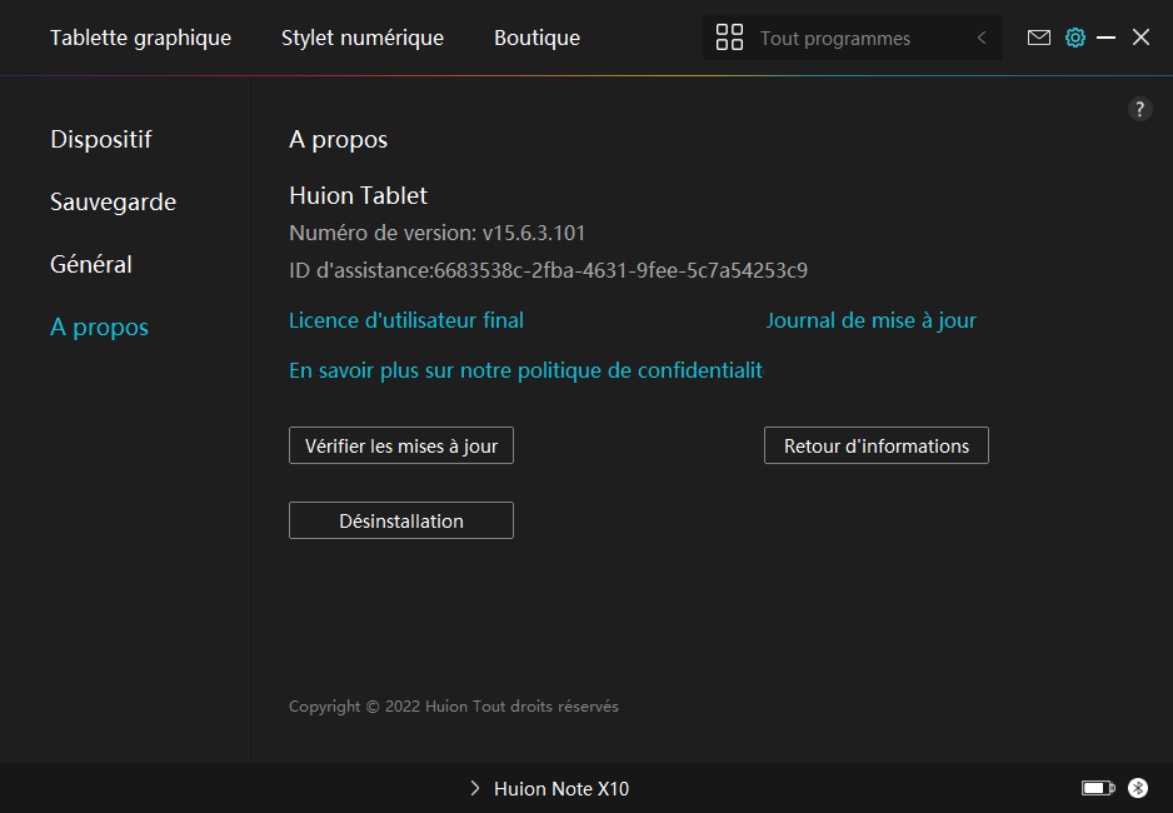Click the Désinstallation button
This screenshot has width=1173, height=813.
point(401,521)
